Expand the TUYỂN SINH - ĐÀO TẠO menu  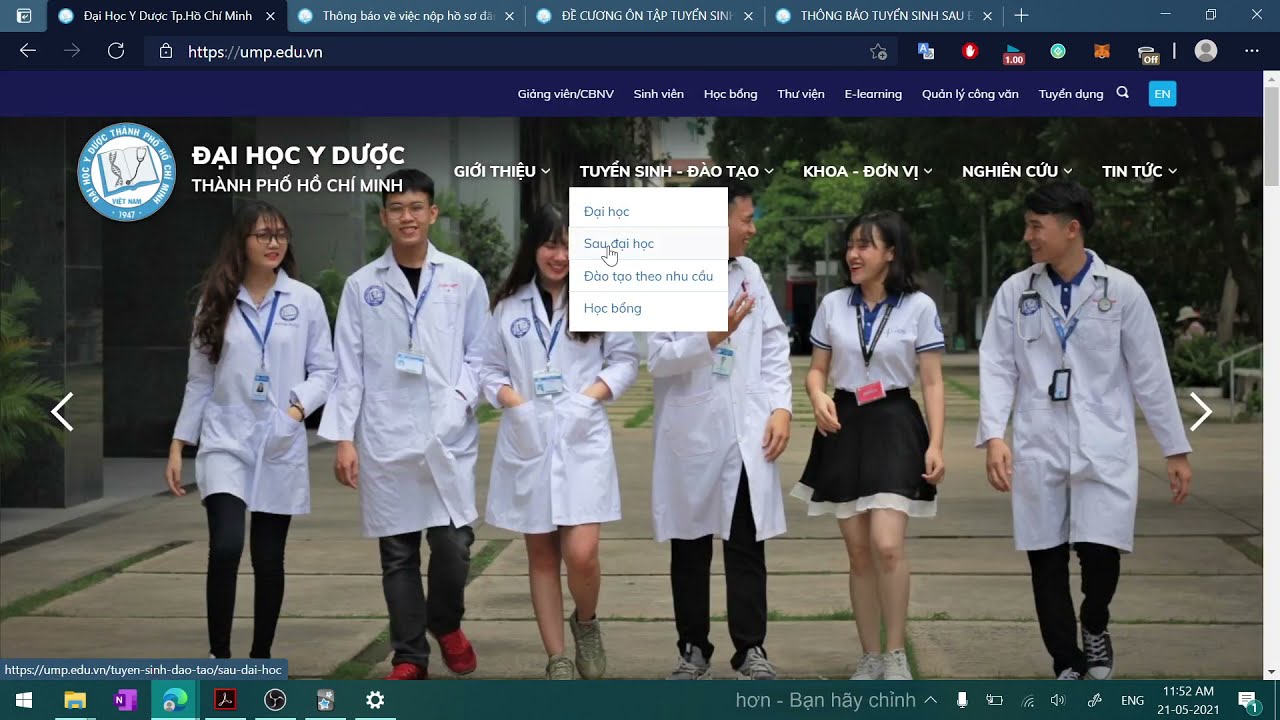click(677, 171)
